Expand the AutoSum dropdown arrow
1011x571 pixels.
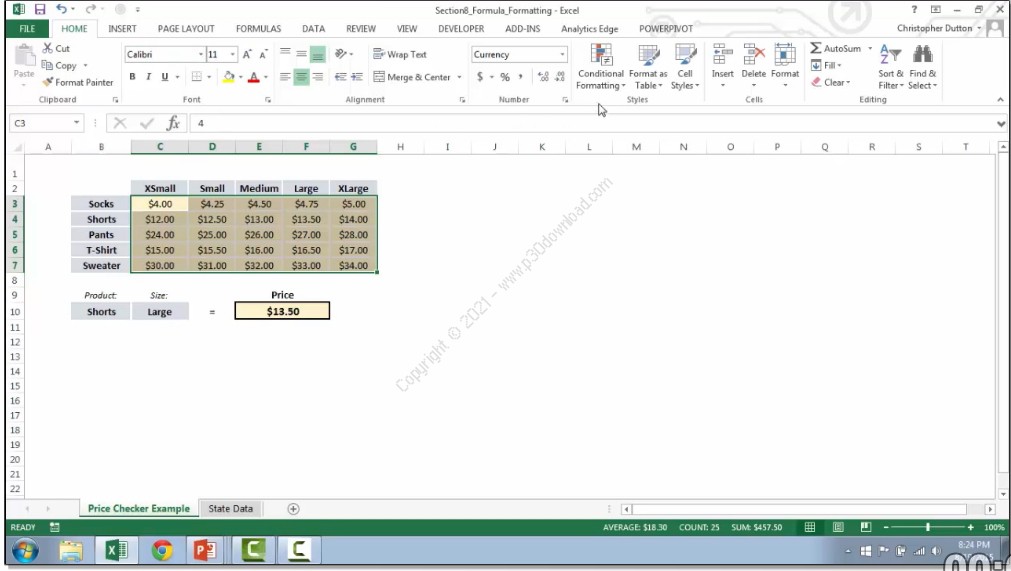(x=870, y=48)
